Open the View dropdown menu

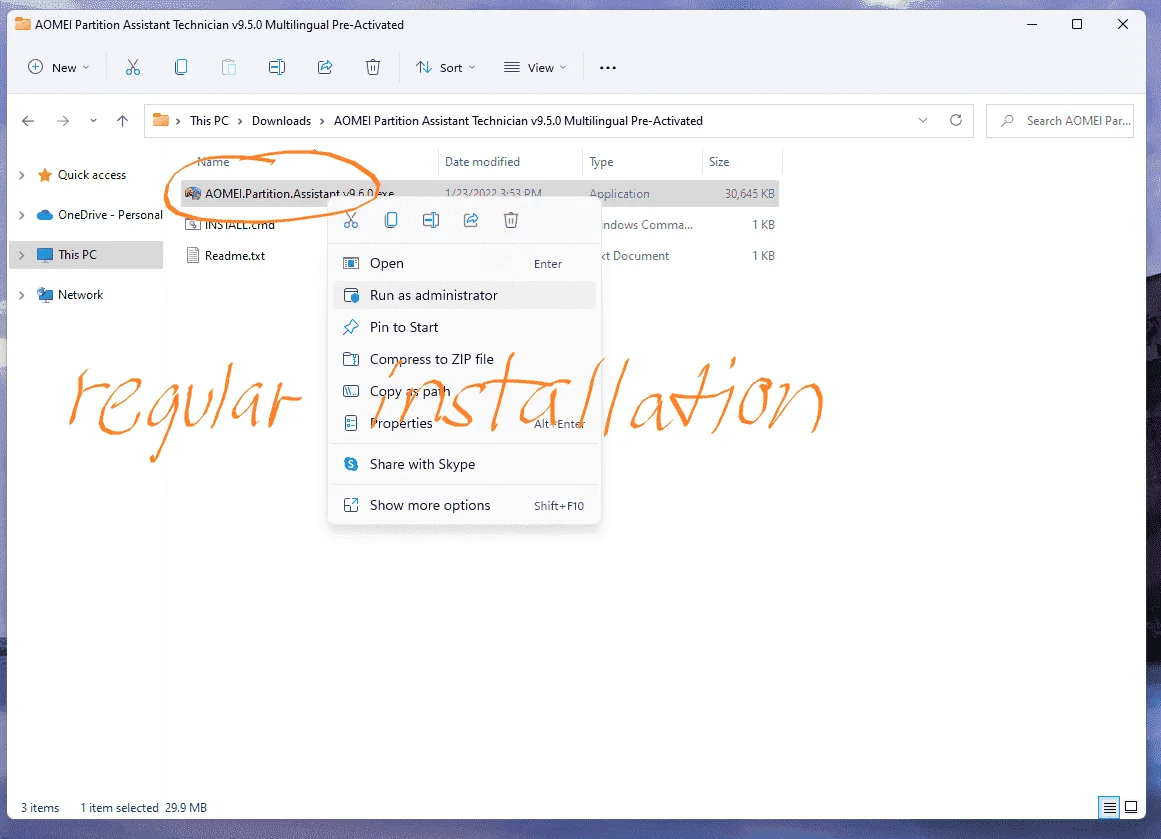[x=535, y=67]
